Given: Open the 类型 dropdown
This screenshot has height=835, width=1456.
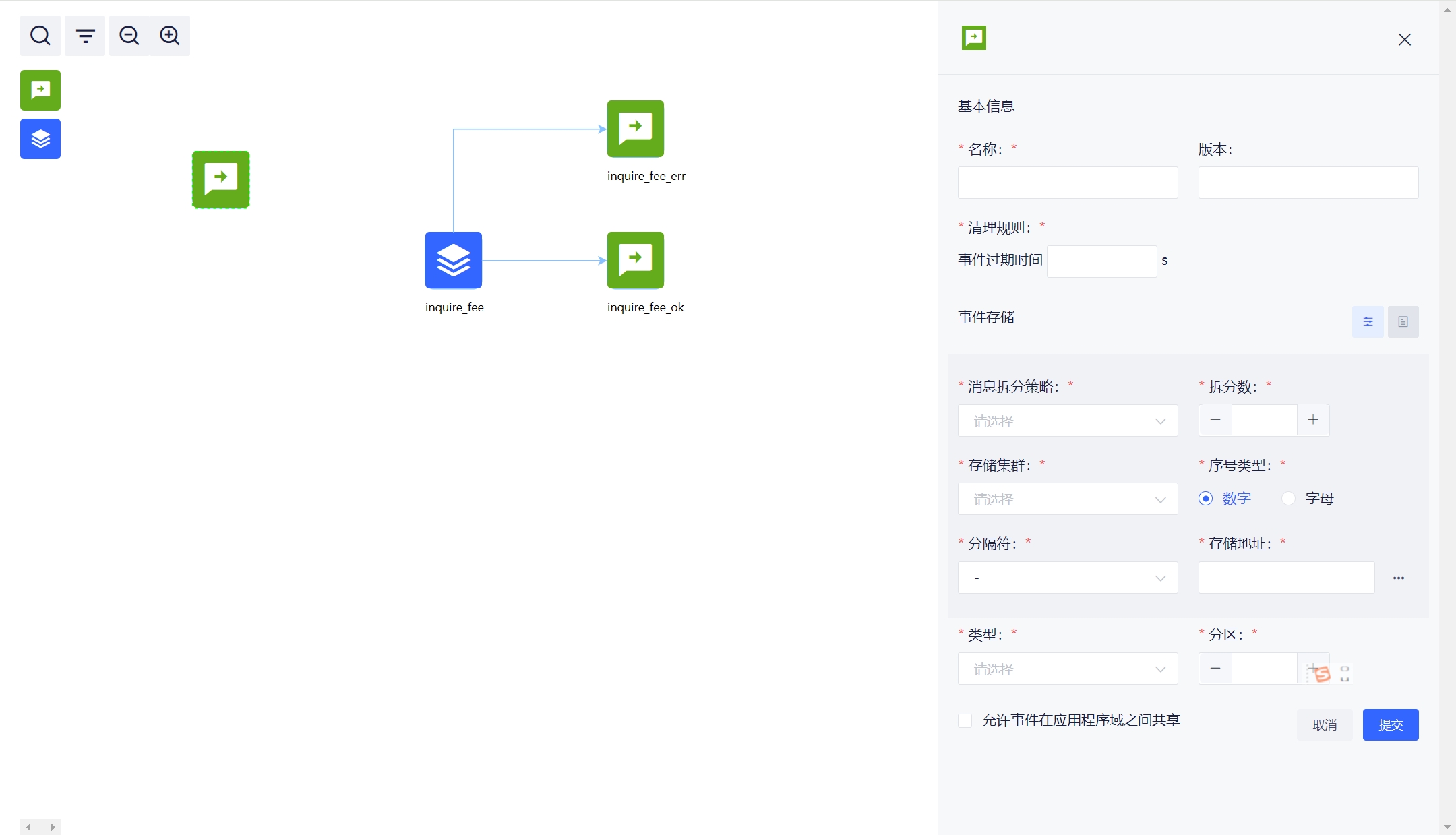Looking at the screenshot, I should [x=1068, y=669].
